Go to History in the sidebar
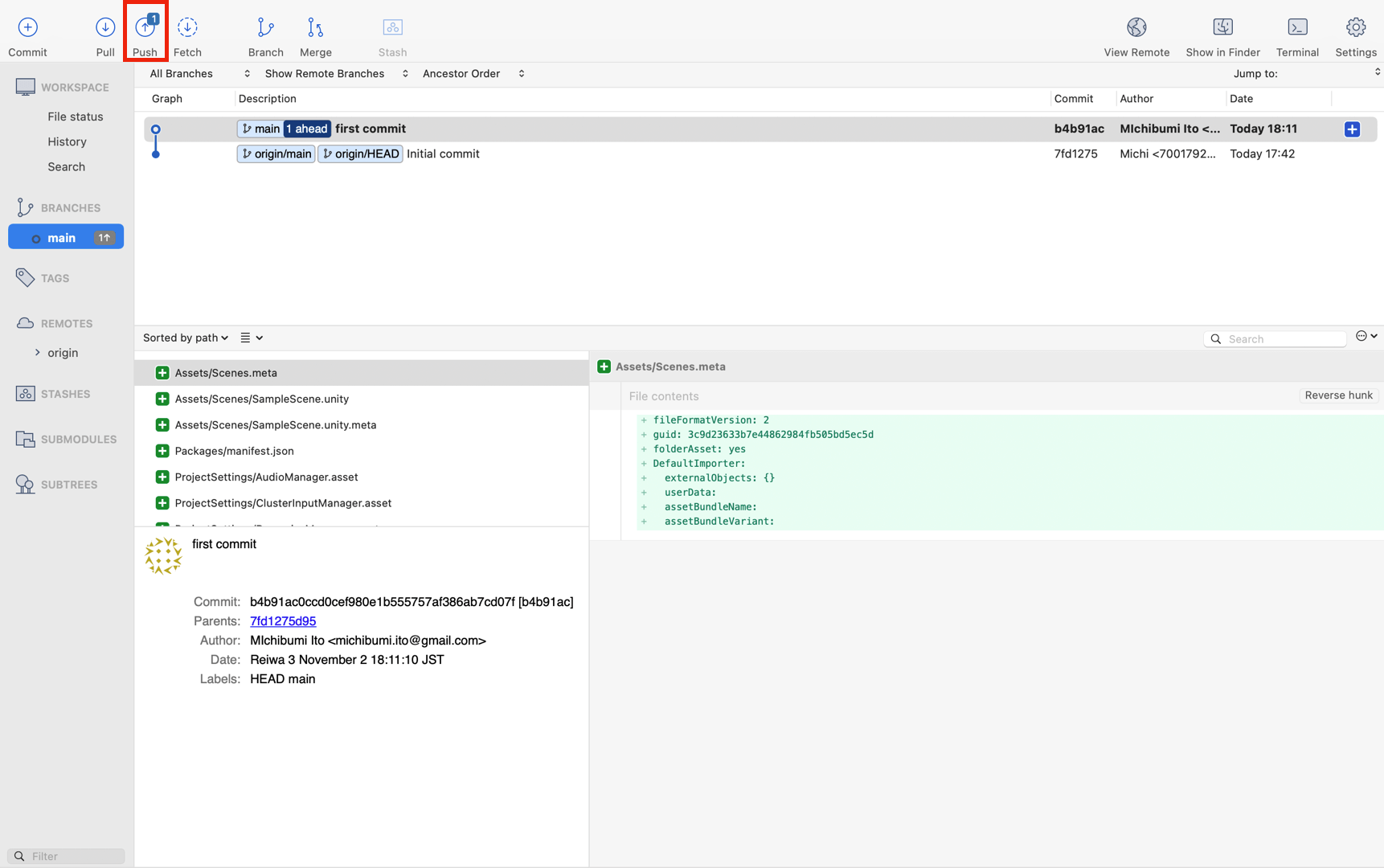The image size is (1384, 868). pos(67,141)
